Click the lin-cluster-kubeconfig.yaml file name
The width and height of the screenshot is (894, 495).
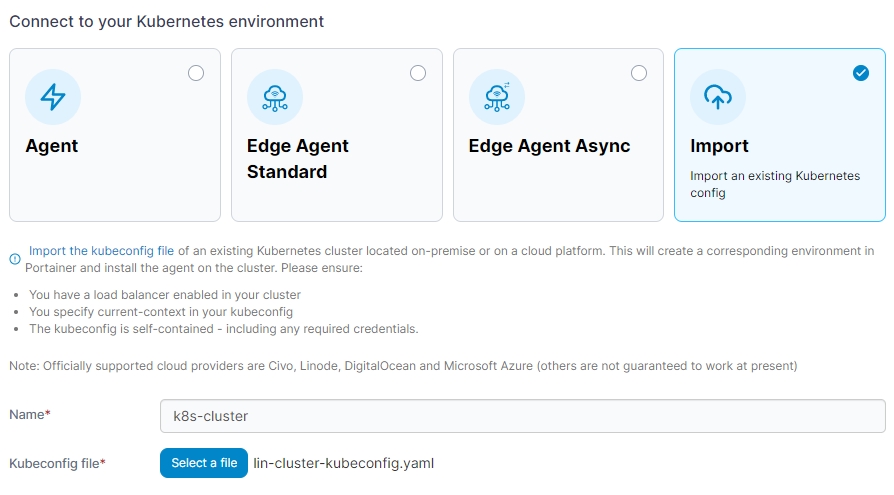(x=344, y=463)
